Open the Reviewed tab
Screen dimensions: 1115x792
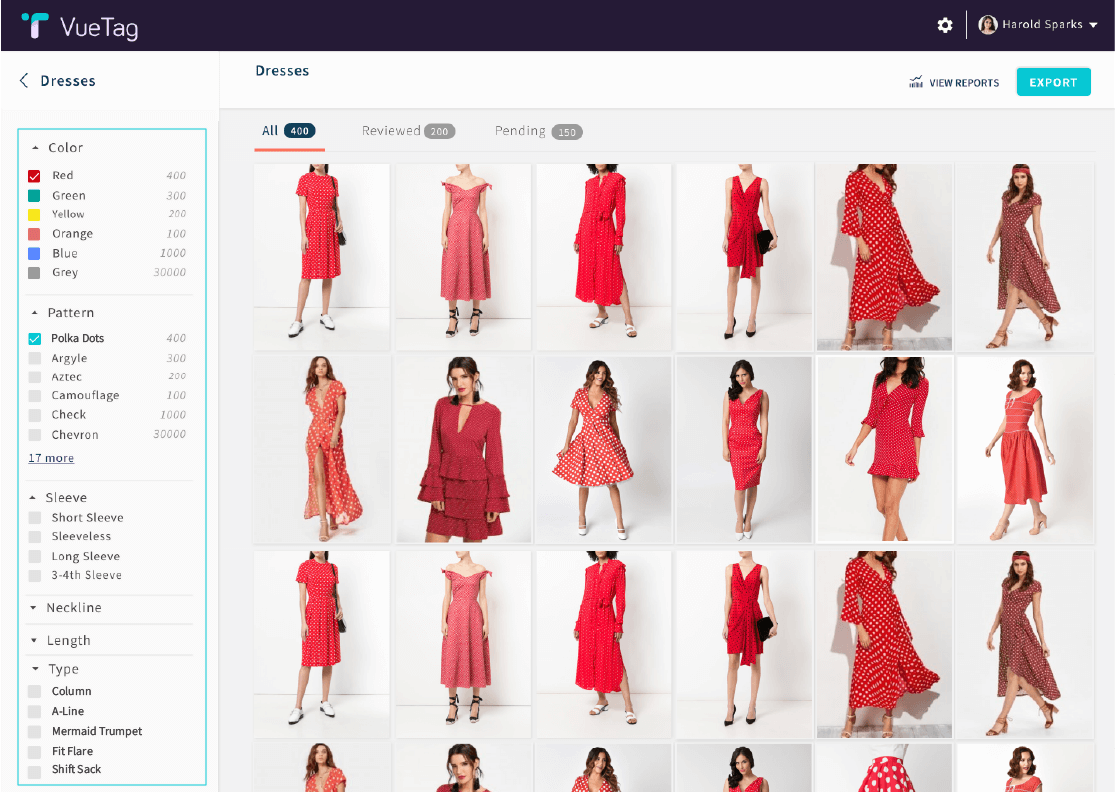[408, 131]
